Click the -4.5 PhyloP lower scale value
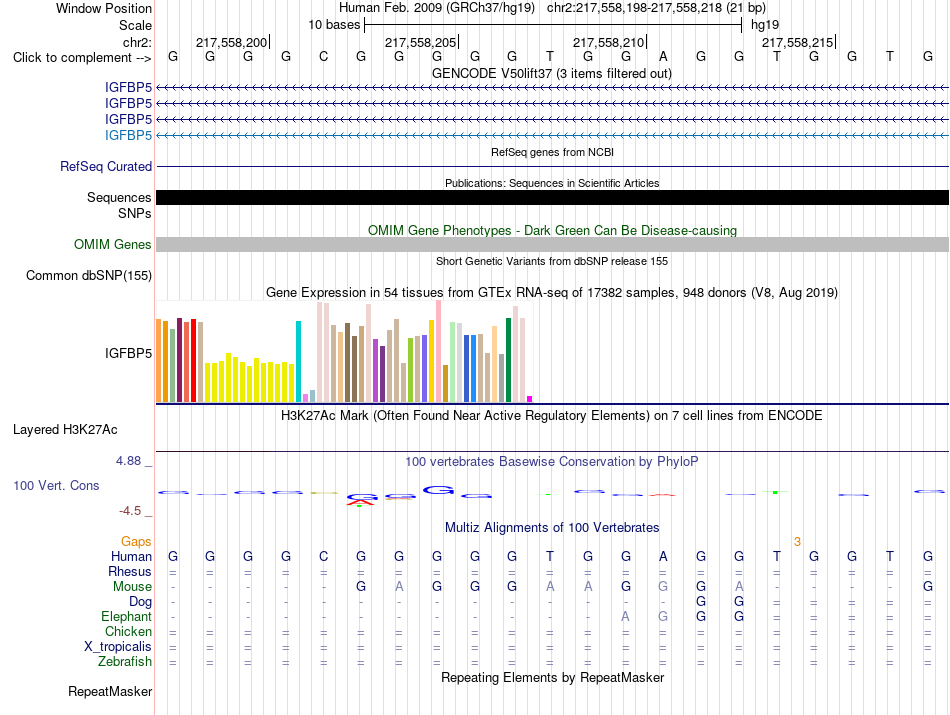950x715 pixels. [x=130, y=511]
